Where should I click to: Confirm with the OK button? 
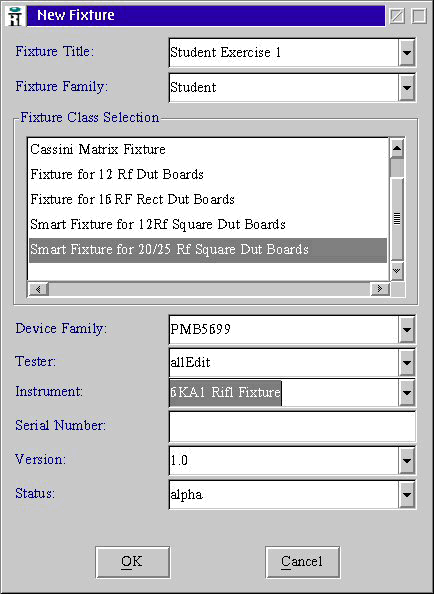click(133, 562)
